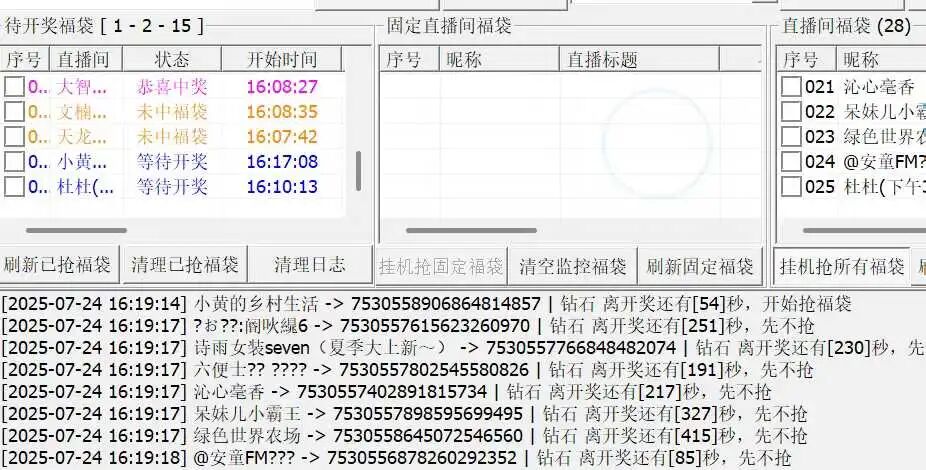The width and height of the screenshot is (926, 470).
Task: Click the start time 16:08:35
Action: 282,112
